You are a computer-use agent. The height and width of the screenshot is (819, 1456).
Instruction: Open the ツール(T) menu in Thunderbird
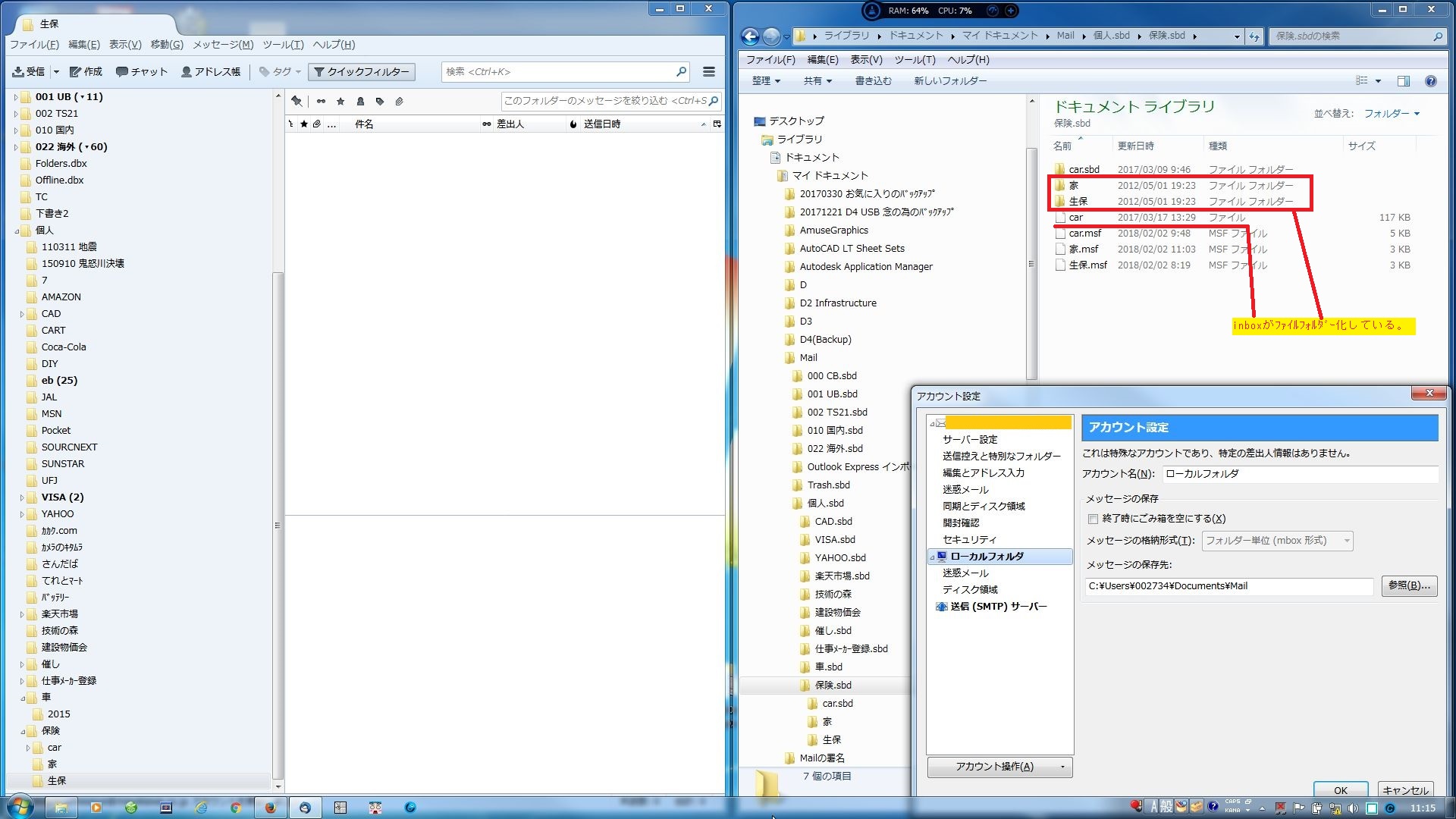point(283,45)
